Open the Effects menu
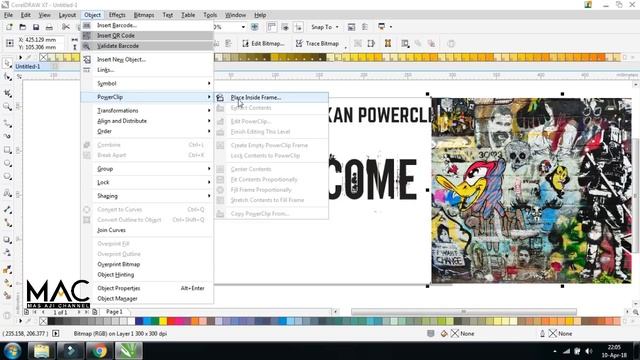The image size is (640, 360). tap(117, 15)
